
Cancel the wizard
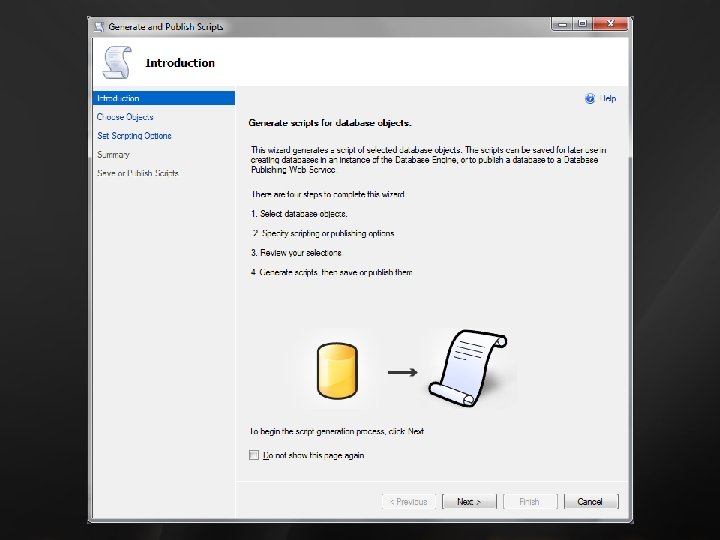[591, 501]
